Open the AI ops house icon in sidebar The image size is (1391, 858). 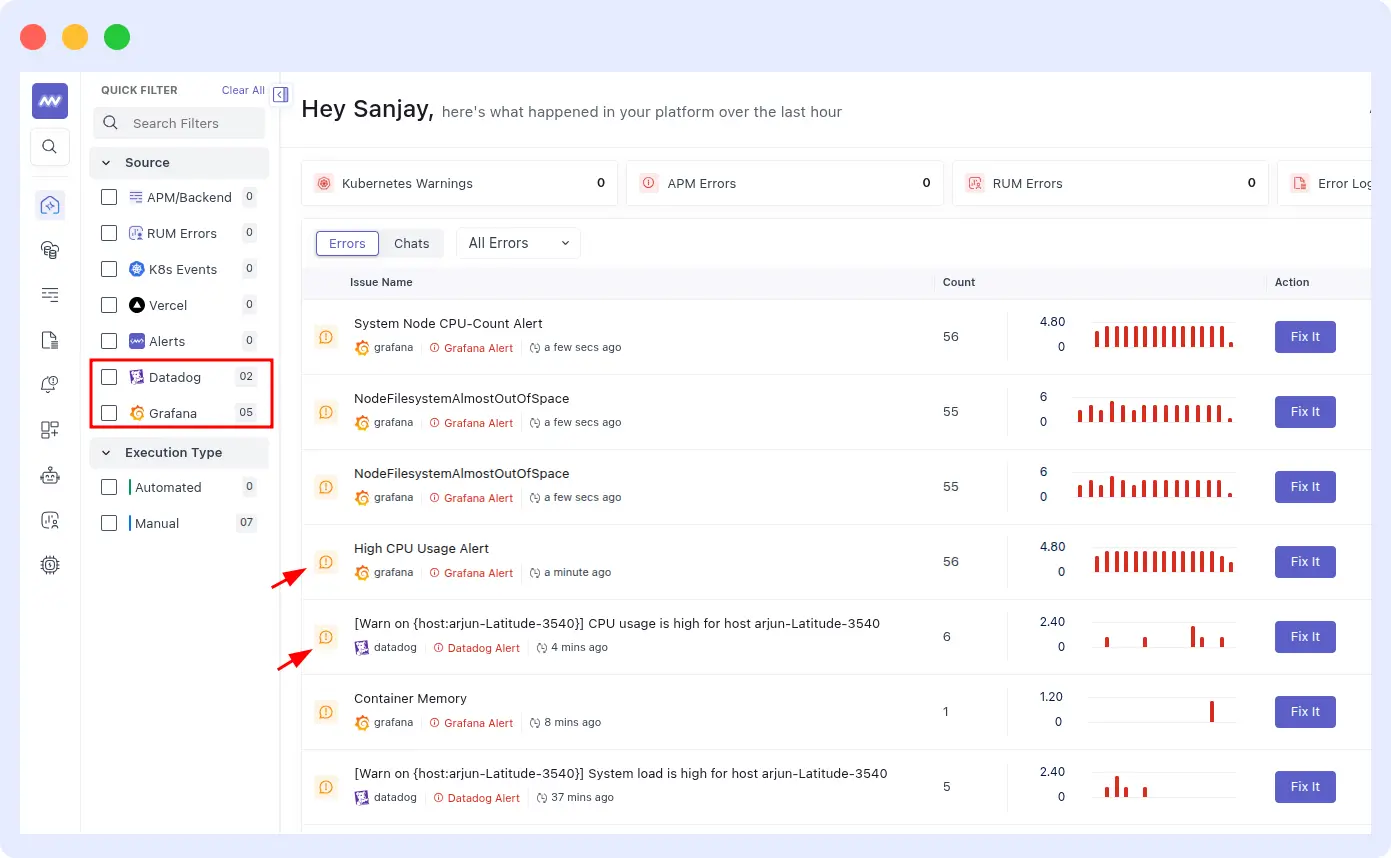click(50, 206)
